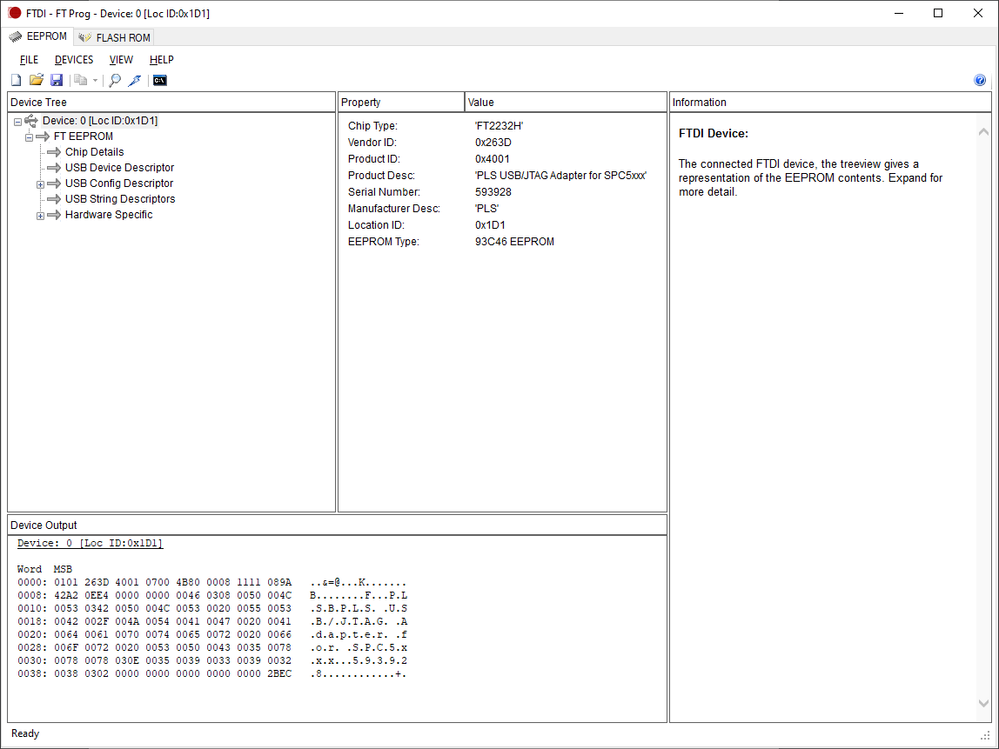Open the FILE menu
999x749 pixels.
pyautogui.click(x=29, y=60)
